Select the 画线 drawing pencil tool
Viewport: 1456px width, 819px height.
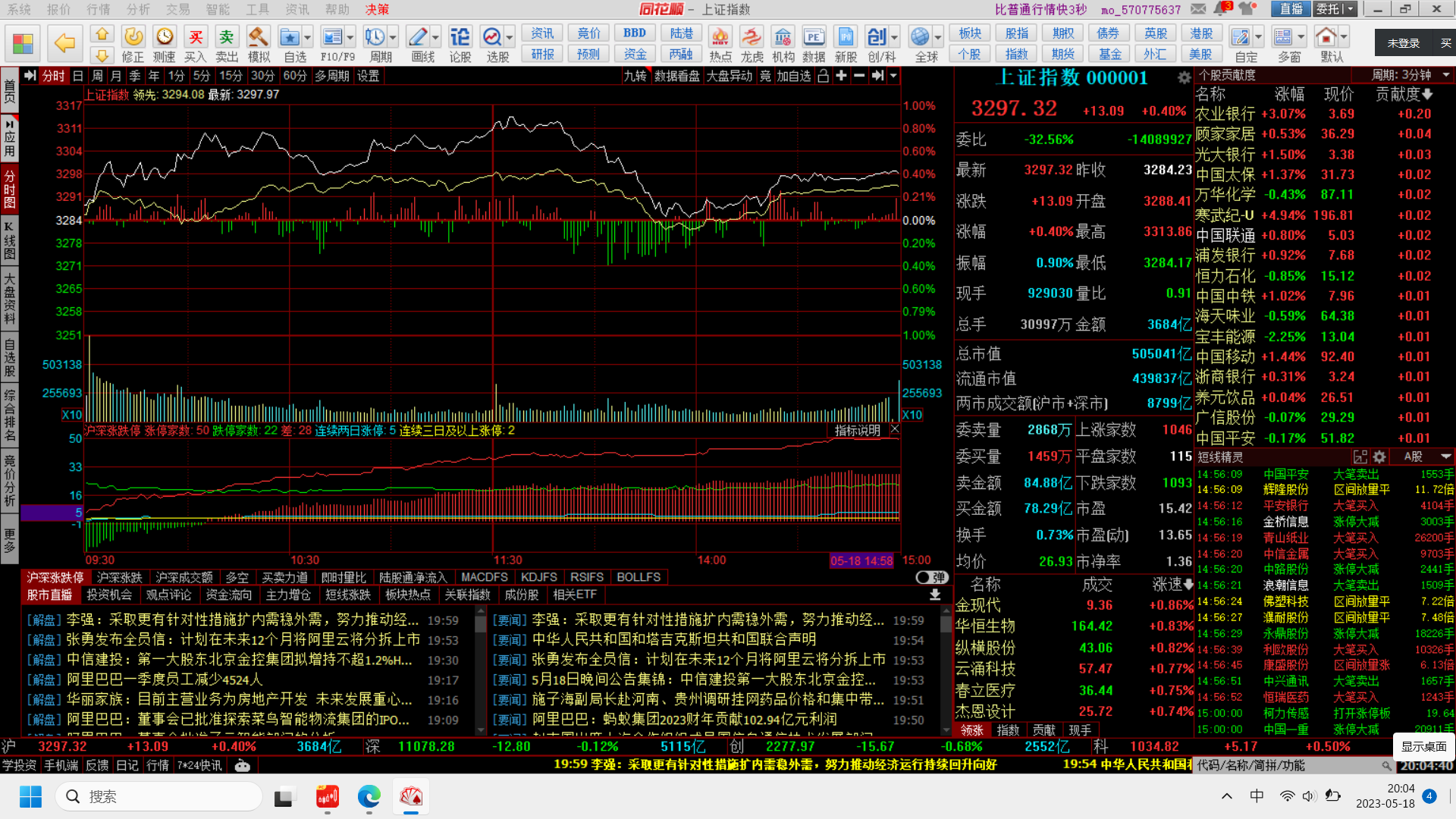pyautogui.click(x=418, y=44)
